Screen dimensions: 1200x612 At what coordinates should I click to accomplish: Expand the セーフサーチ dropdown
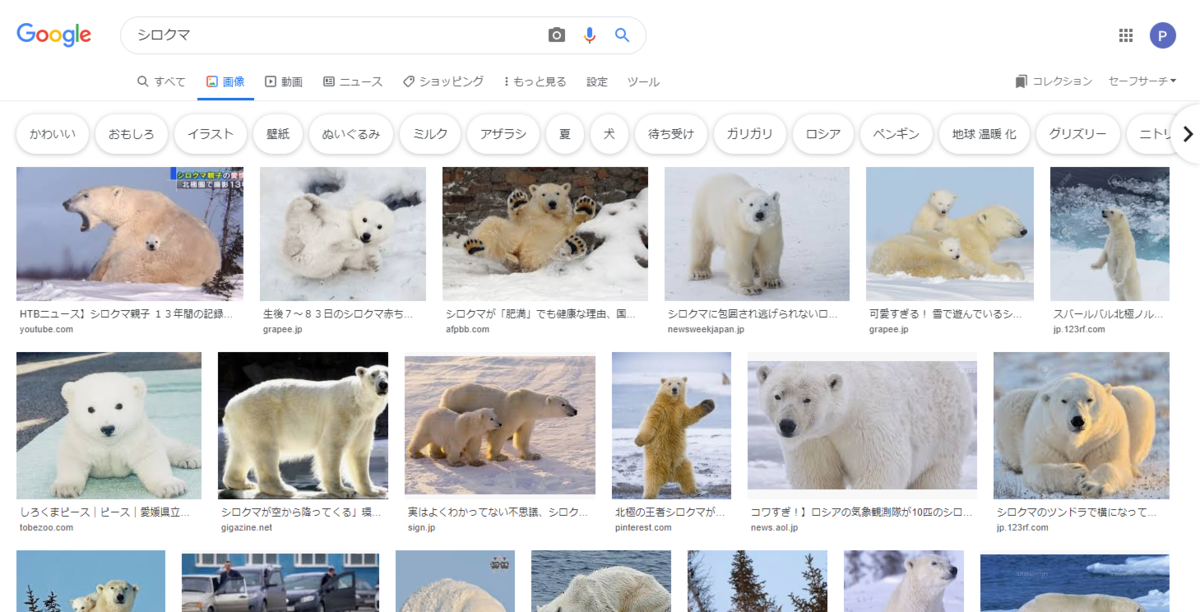point(1142,81)
